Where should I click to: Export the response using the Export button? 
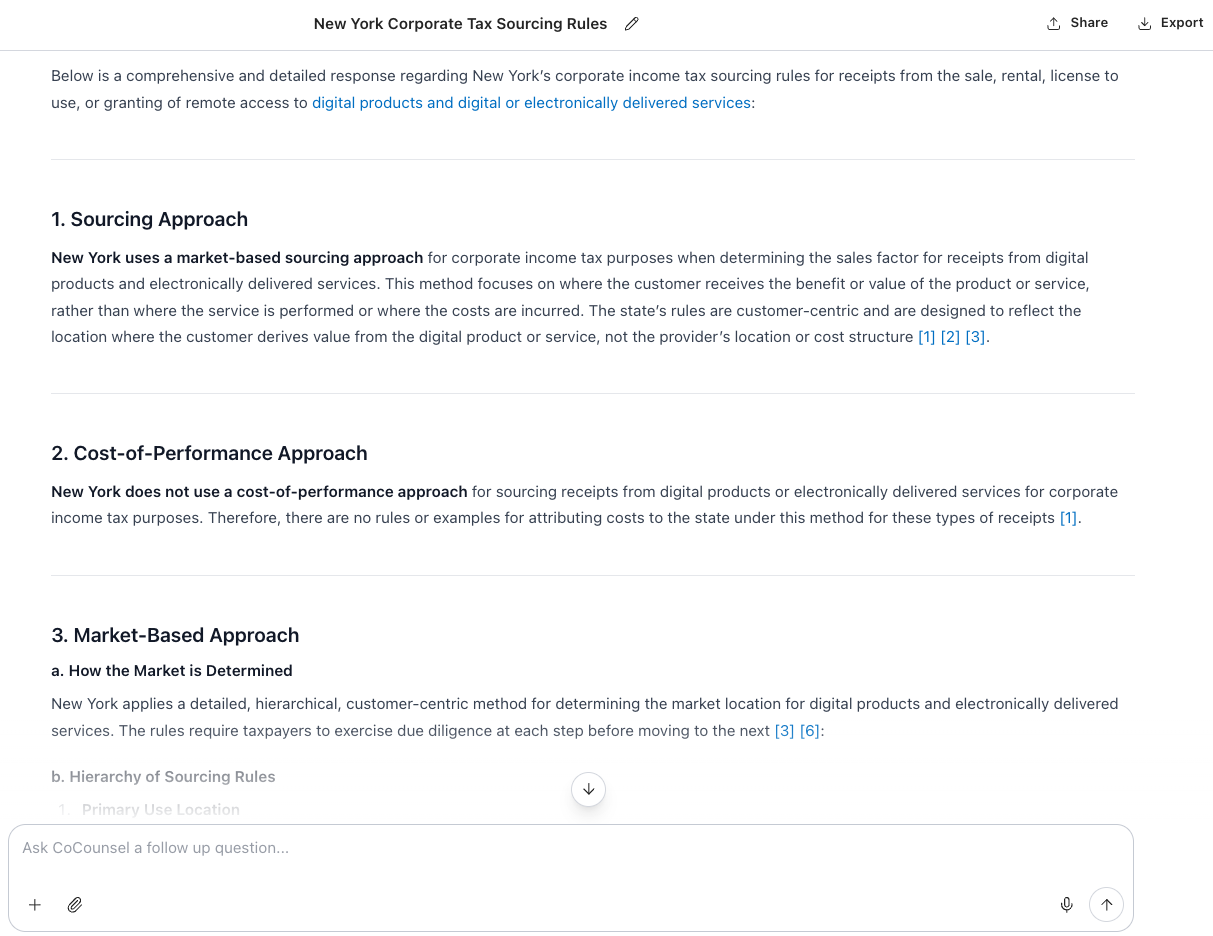pyautogui.click(x=1170, y=23)
